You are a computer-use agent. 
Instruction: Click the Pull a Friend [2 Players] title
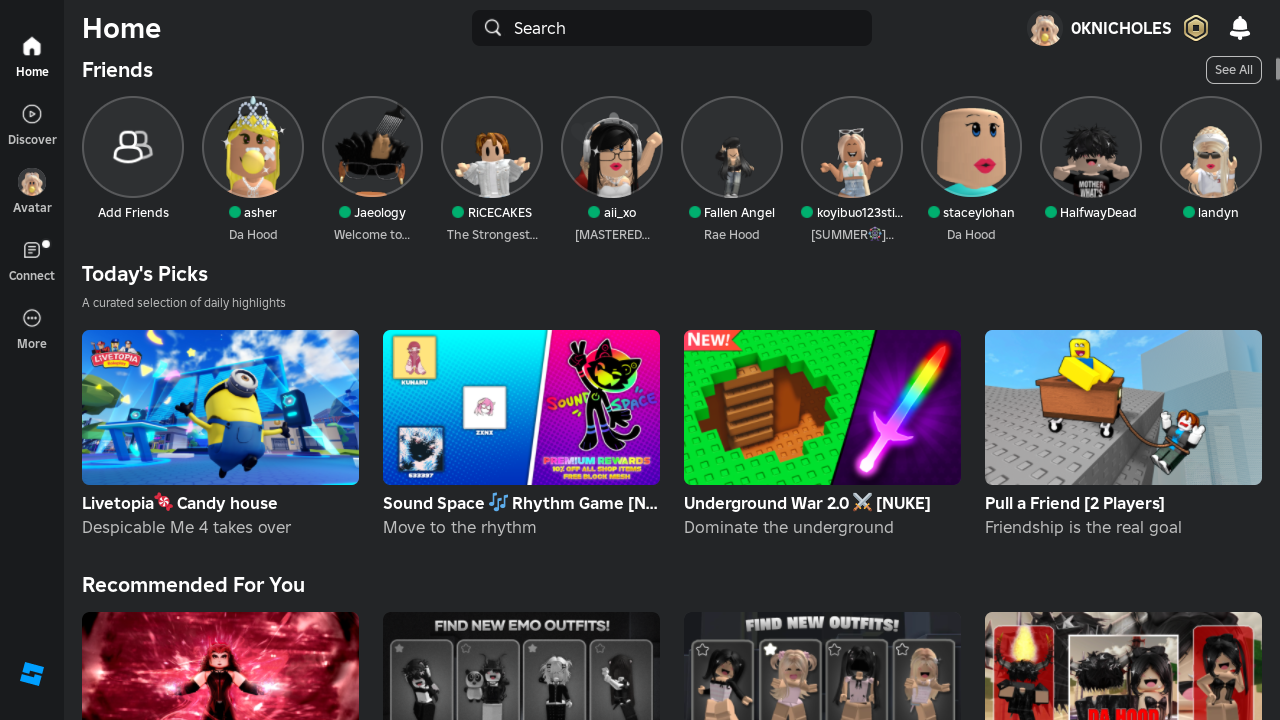point(1075,503)
